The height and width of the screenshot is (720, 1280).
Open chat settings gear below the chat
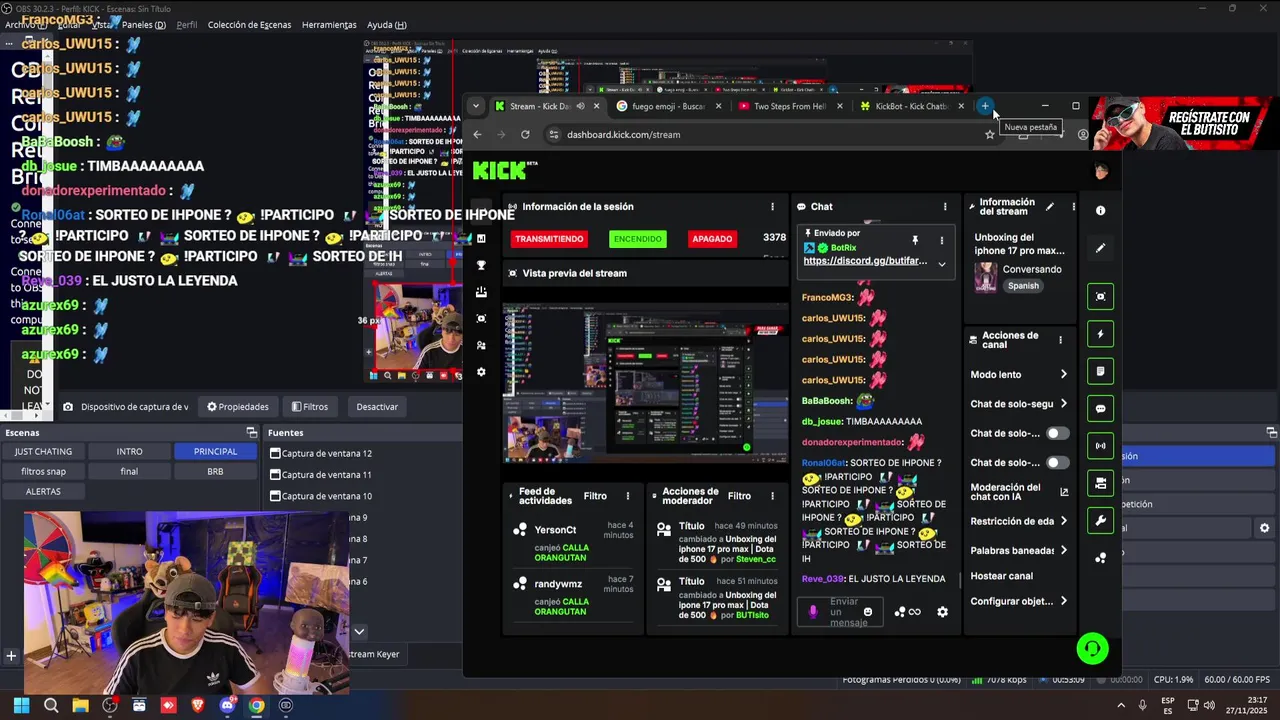pyautogui.click(x=942, y=612)
